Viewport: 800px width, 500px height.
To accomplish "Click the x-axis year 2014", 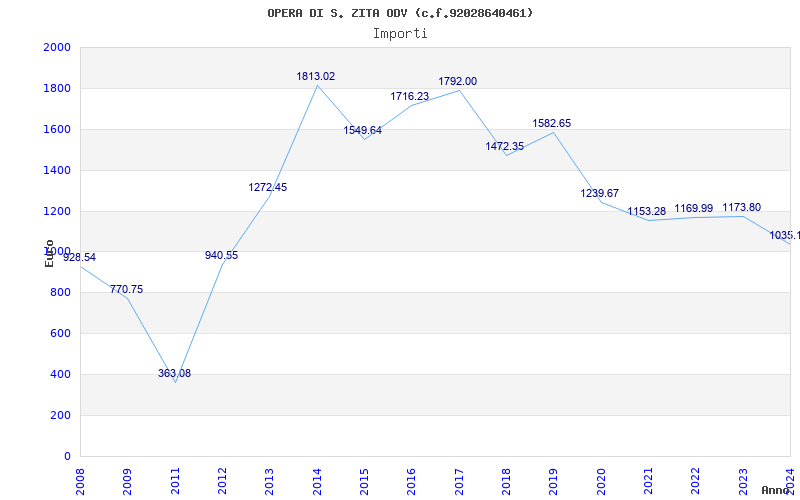I will click(x=317, y=482).
